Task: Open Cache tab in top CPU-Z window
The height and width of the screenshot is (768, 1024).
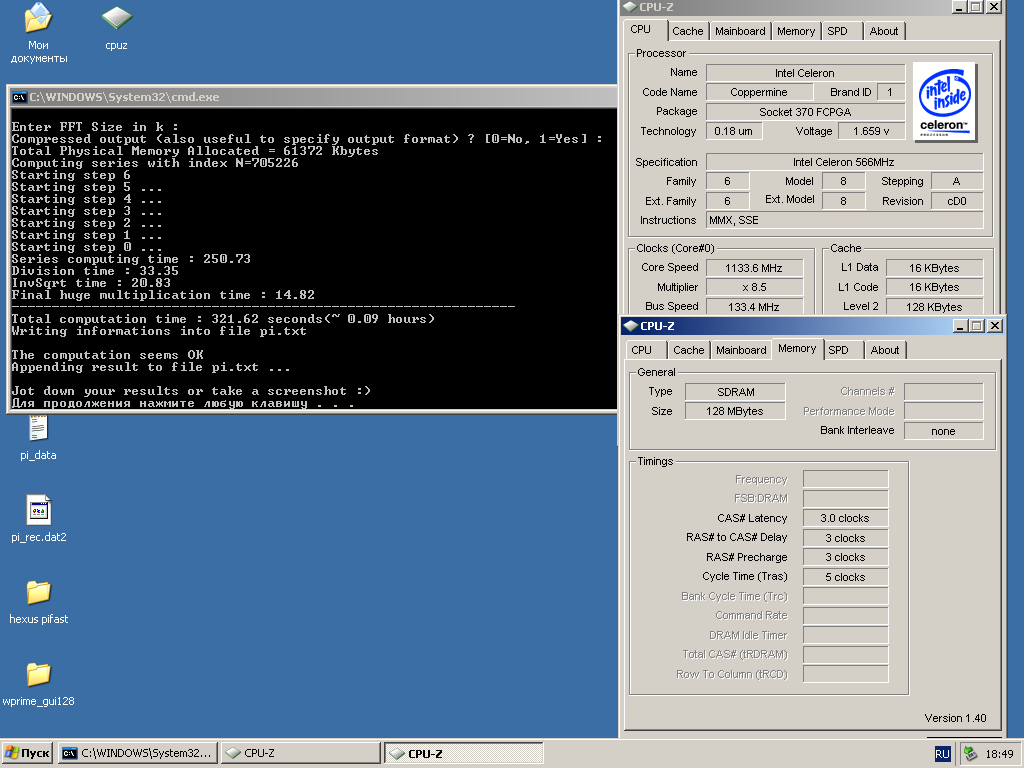Action: coord(688,31)
